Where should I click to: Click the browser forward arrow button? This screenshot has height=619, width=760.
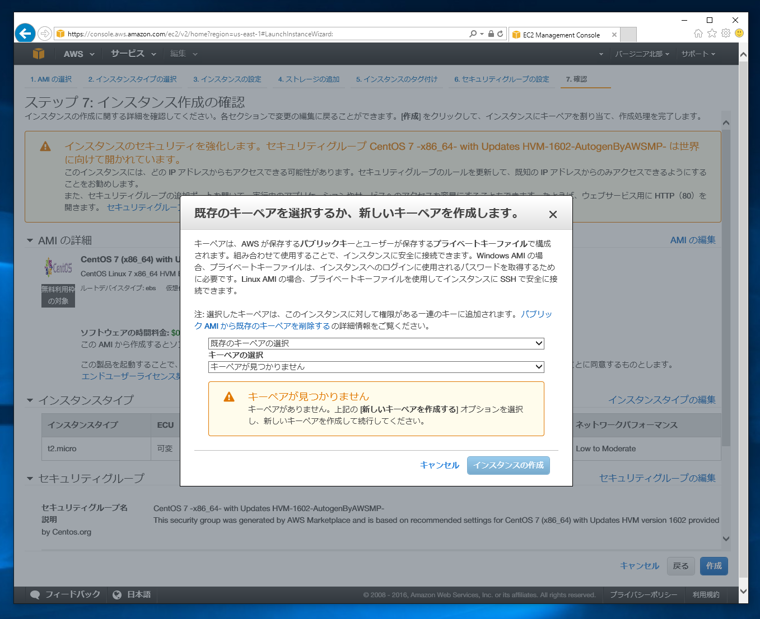[45, 33]
